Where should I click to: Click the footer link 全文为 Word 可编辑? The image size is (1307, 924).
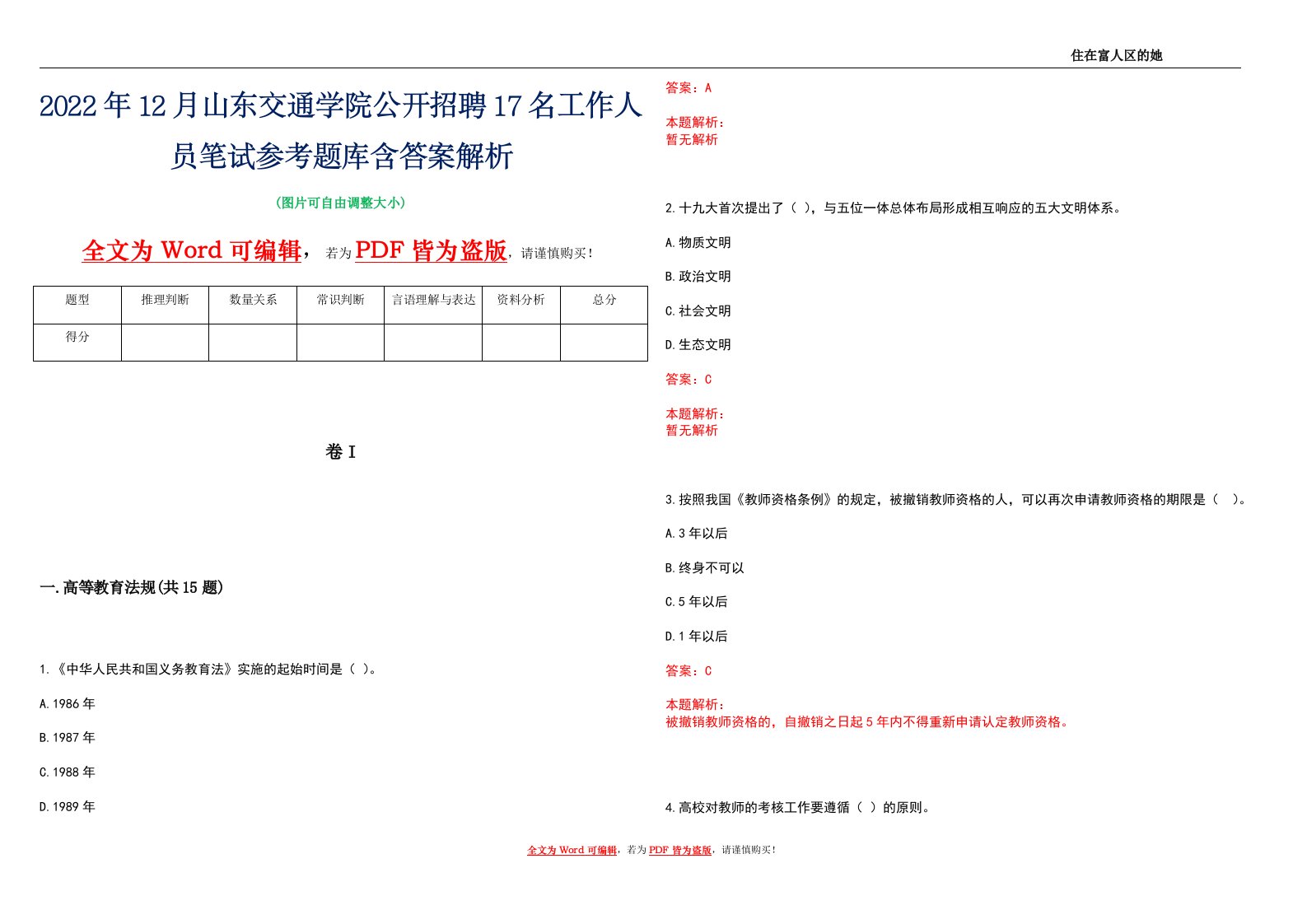click(x=572, y=850)
